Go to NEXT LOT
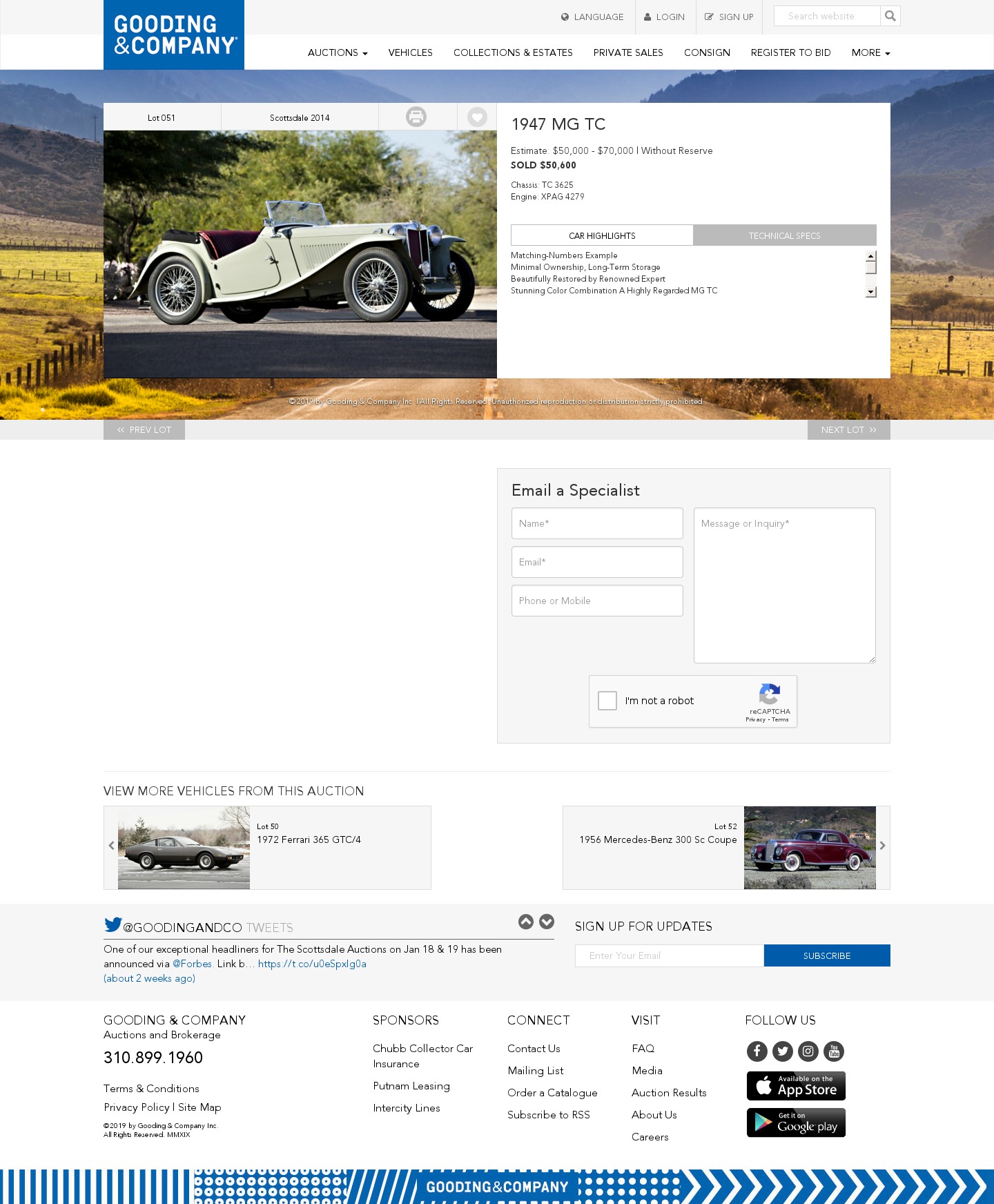Image resolution: width=994 pixels, height=1204 pixels. [x=849, y=429]
